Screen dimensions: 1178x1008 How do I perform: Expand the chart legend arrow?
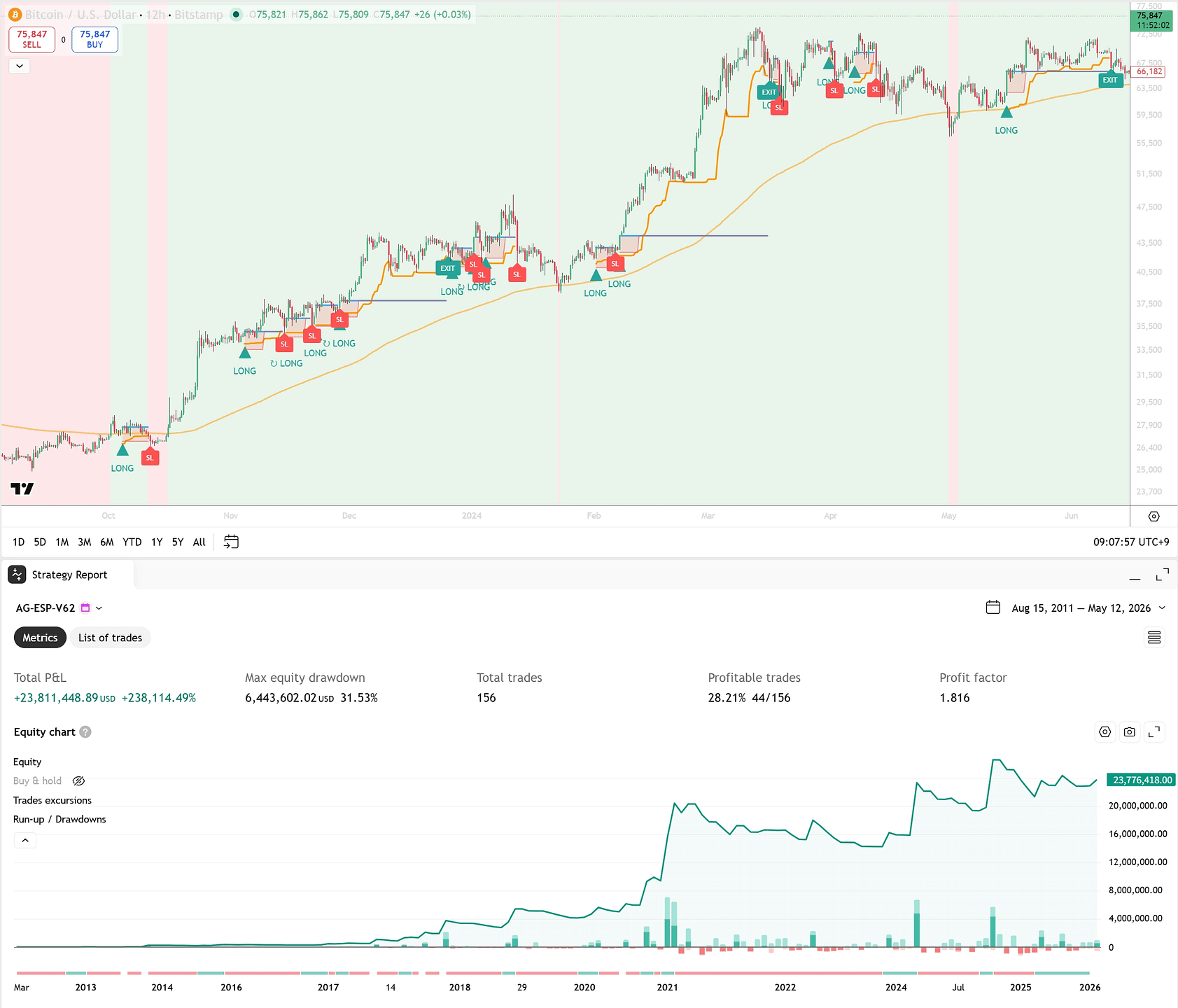(20, 66)
